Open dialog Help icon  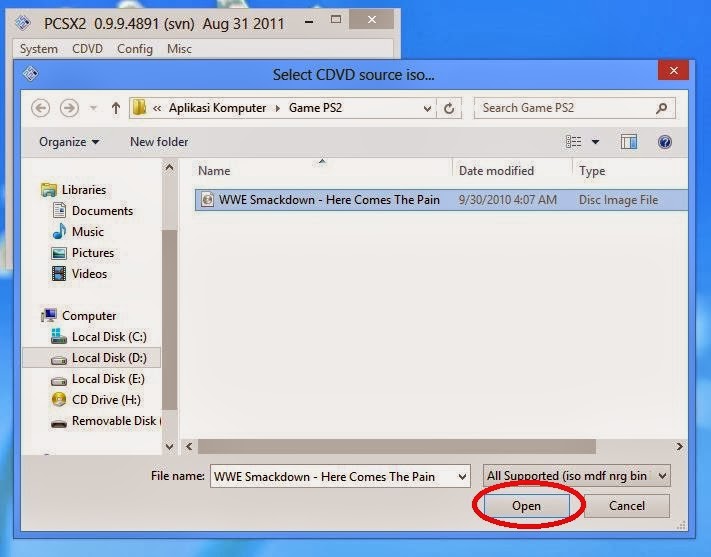click(x=664, y=142)
